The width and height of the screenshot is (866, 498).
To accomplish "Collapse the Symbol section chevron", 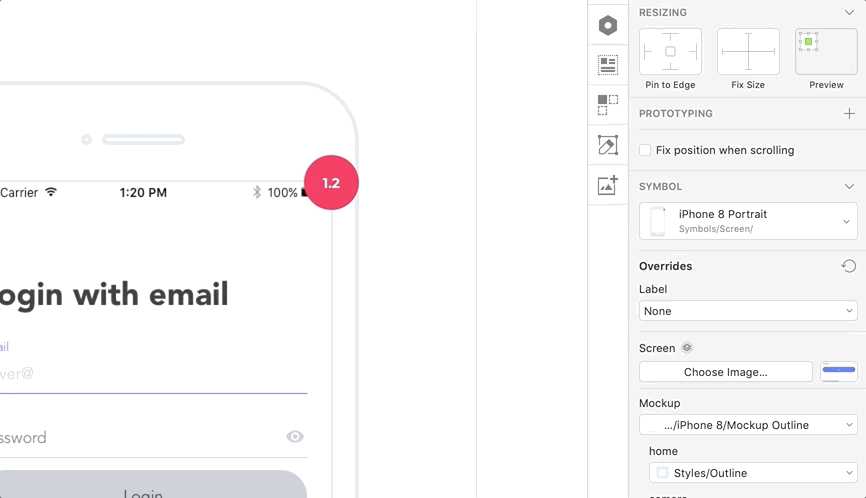I will click(849, 187).
